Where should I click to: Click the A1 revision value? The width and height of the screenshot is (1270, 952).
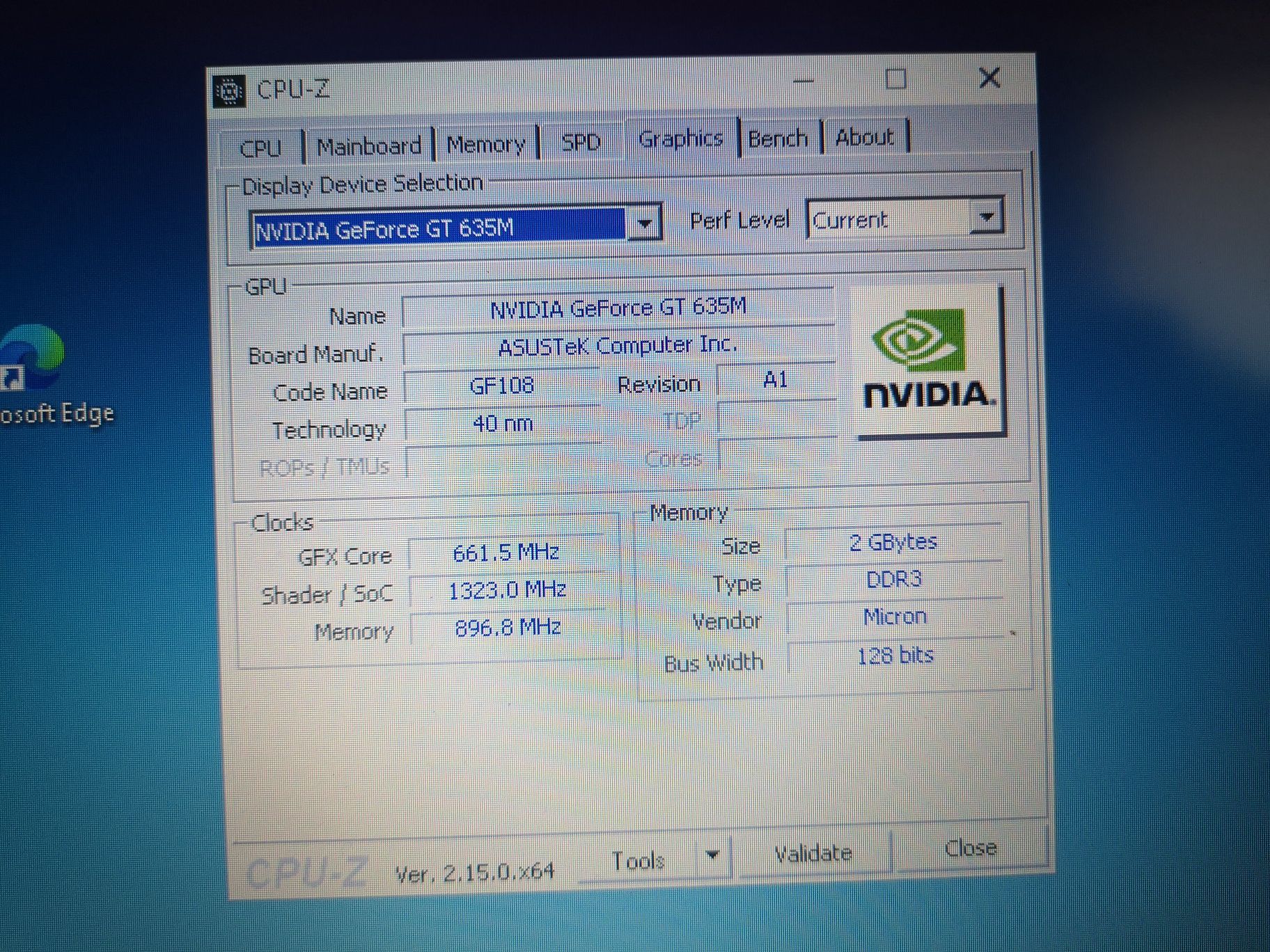point(776,380)
